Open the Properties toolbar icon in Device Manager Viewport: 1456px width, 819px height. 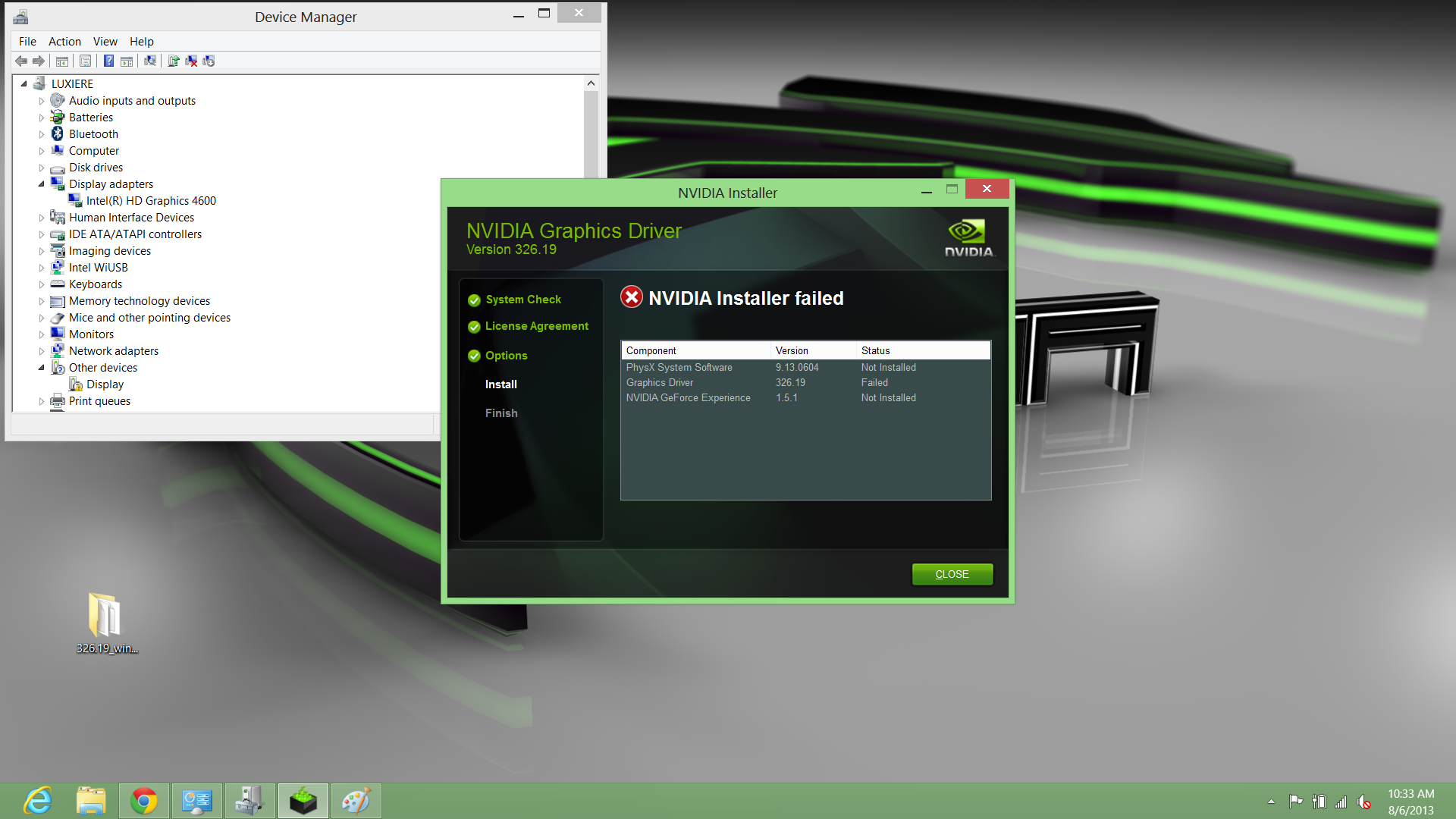coord(85,61)
